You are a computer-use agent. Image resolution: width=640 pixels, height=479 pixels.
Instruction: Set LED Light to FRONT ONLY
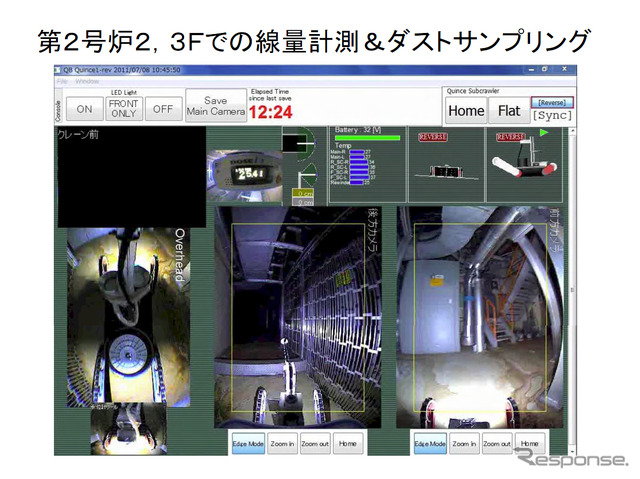tap(124, 109)
